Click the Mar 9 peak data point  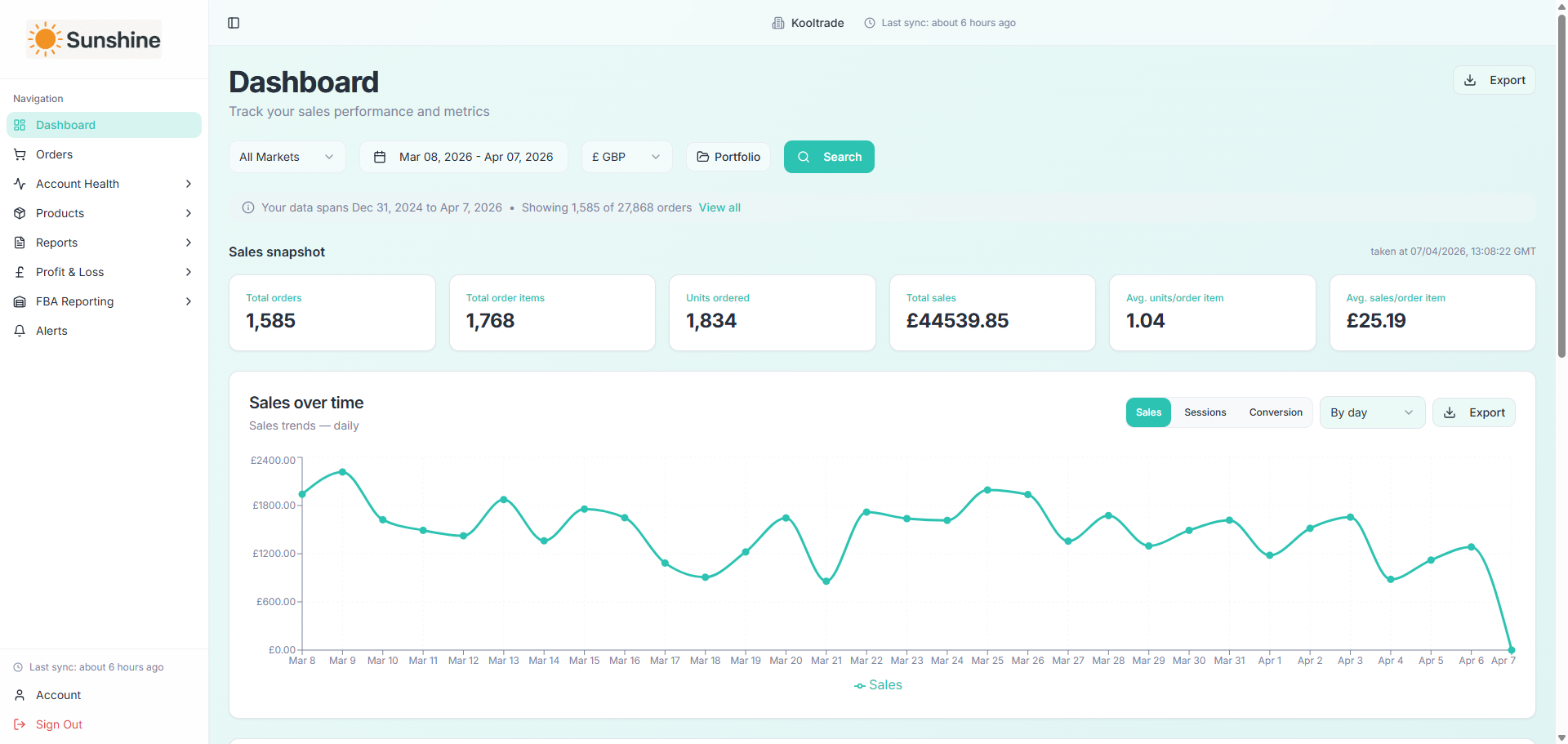click(x=342, y=471)
